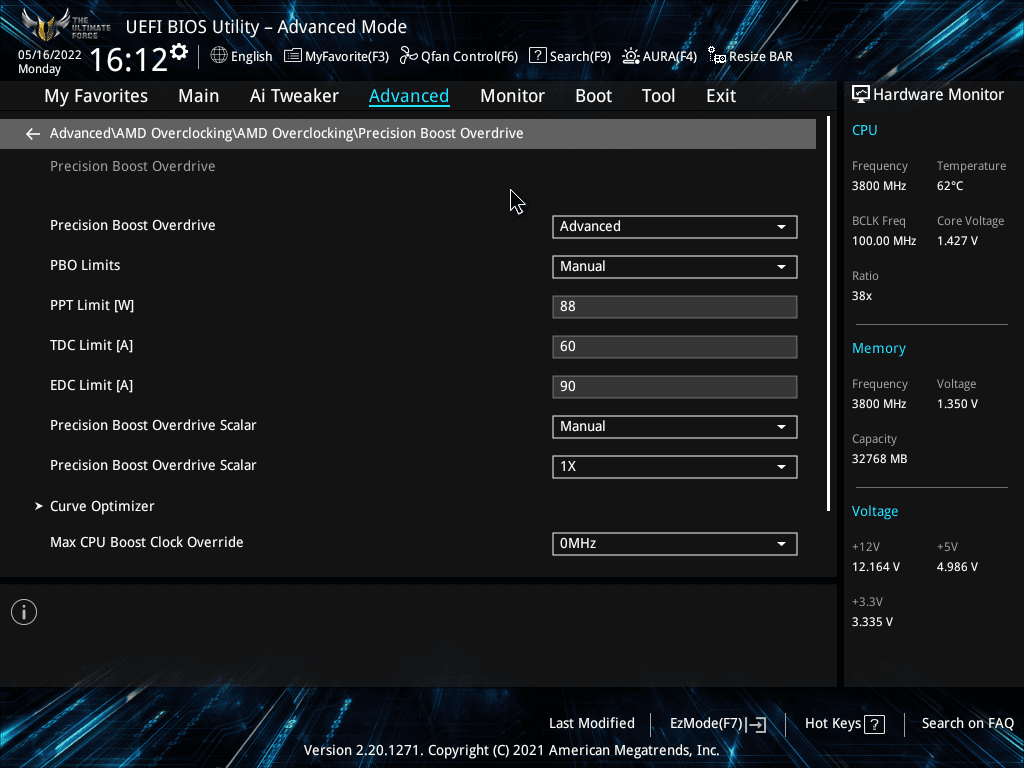This screenshot has height=768, width=1024.
Task: Open the PBO Limits dropdown
Action: pyautogui.click(x=675, y=266)
